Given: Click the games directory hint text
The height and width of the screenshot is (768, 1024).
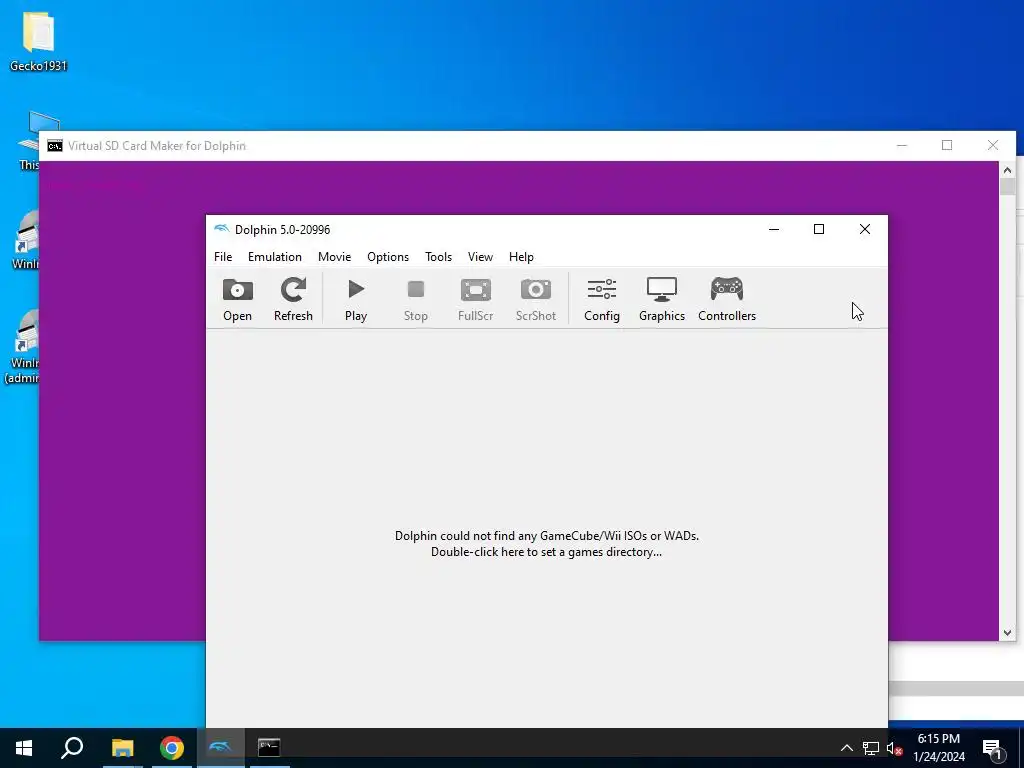Looking at the screenshot, I should 547,544.
